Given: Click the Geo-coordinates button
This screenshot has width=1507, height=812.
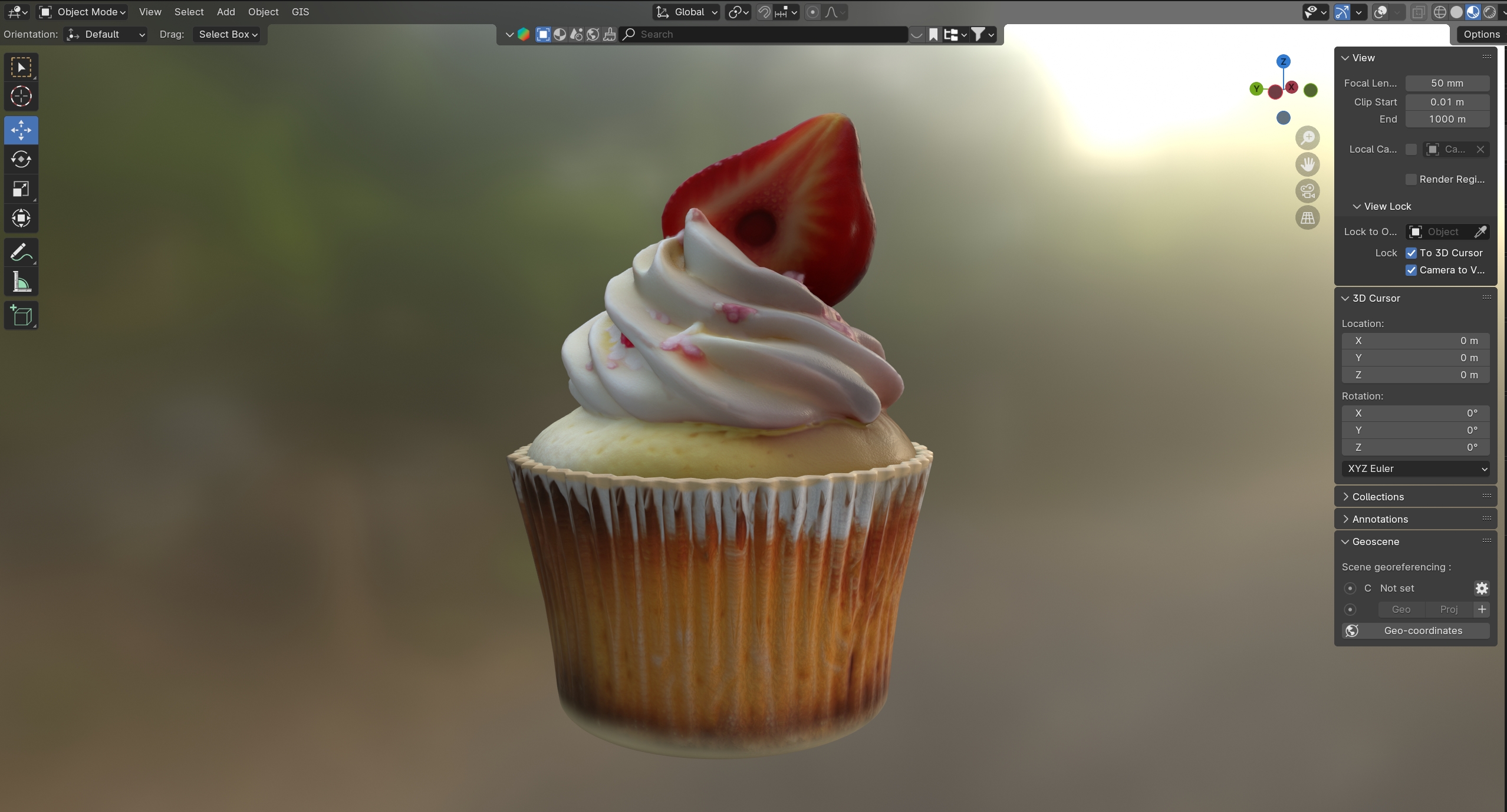Looking at the screenshot, I should coord(1415,631).
